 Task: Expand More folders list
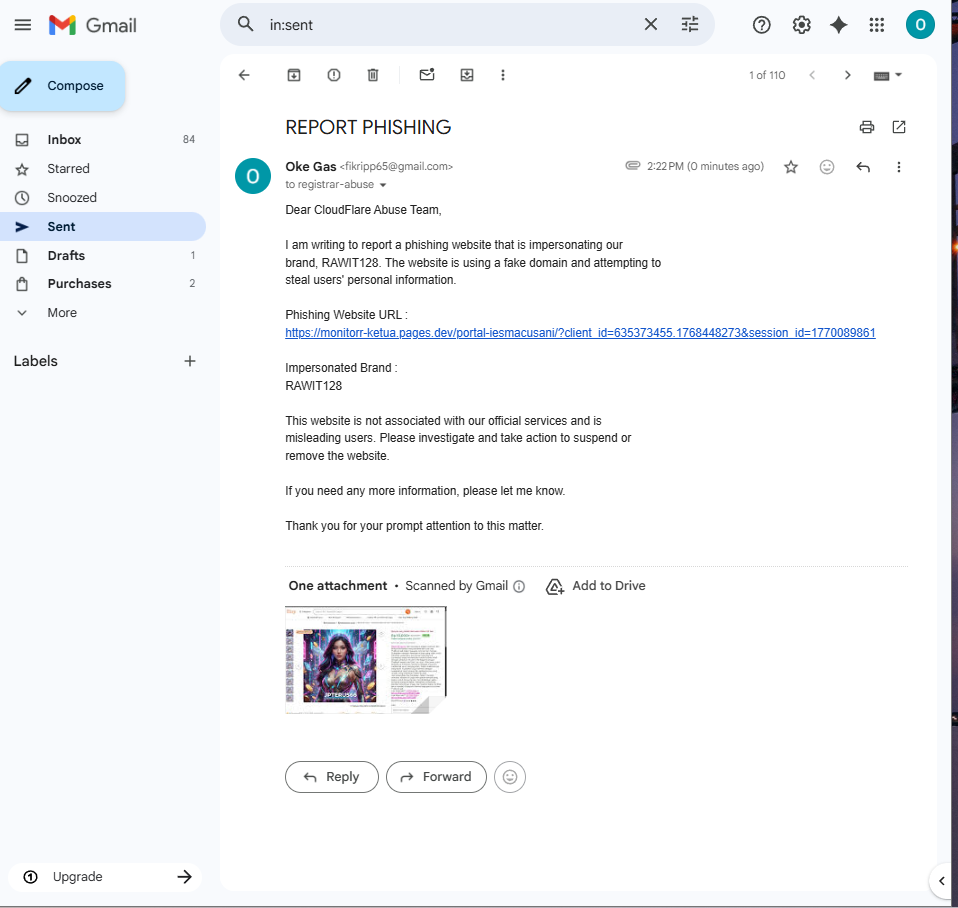click(103, 313)
